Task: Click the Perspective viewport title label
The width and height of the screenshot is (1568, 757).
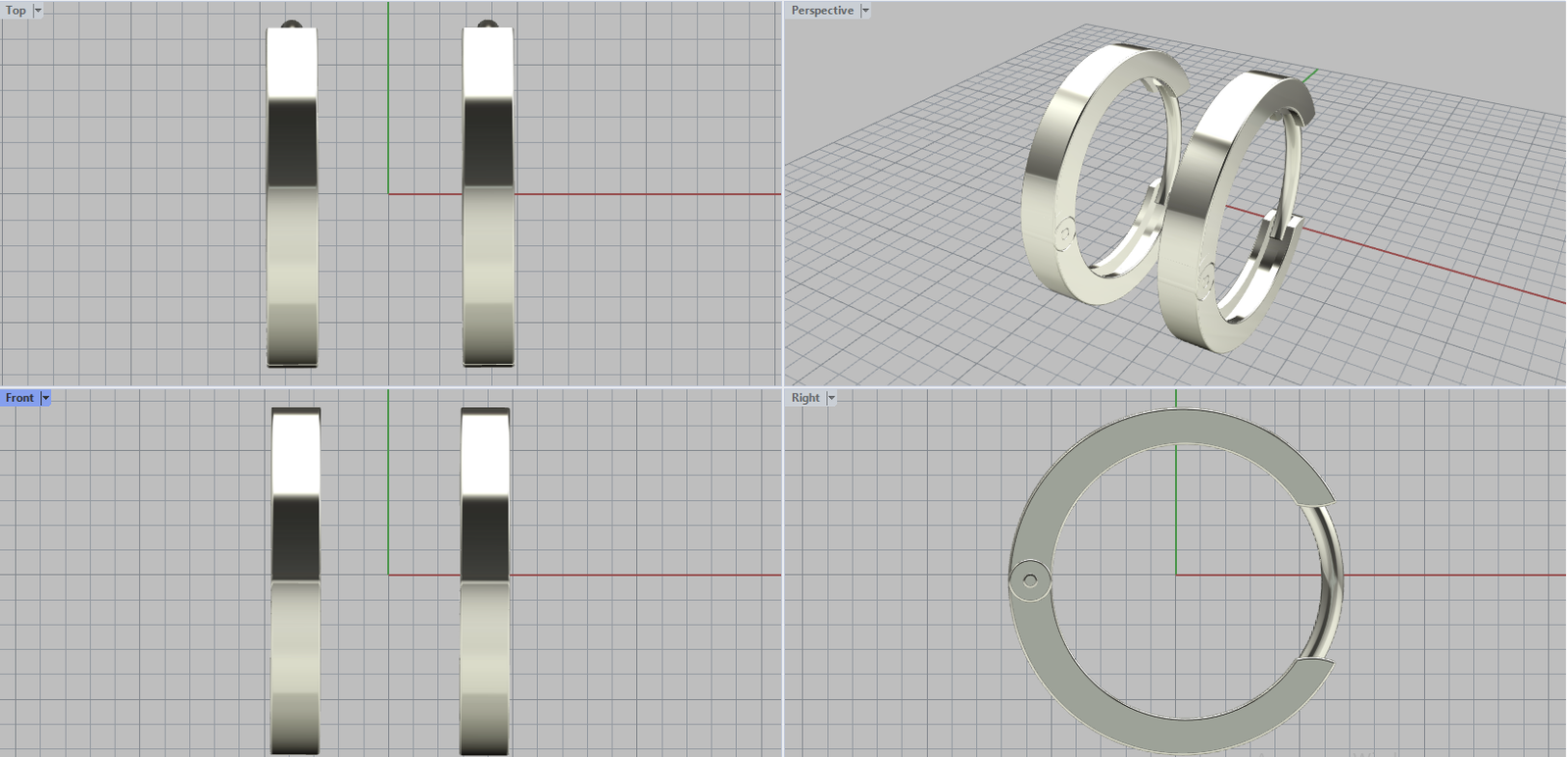Action: pos(821,11)
